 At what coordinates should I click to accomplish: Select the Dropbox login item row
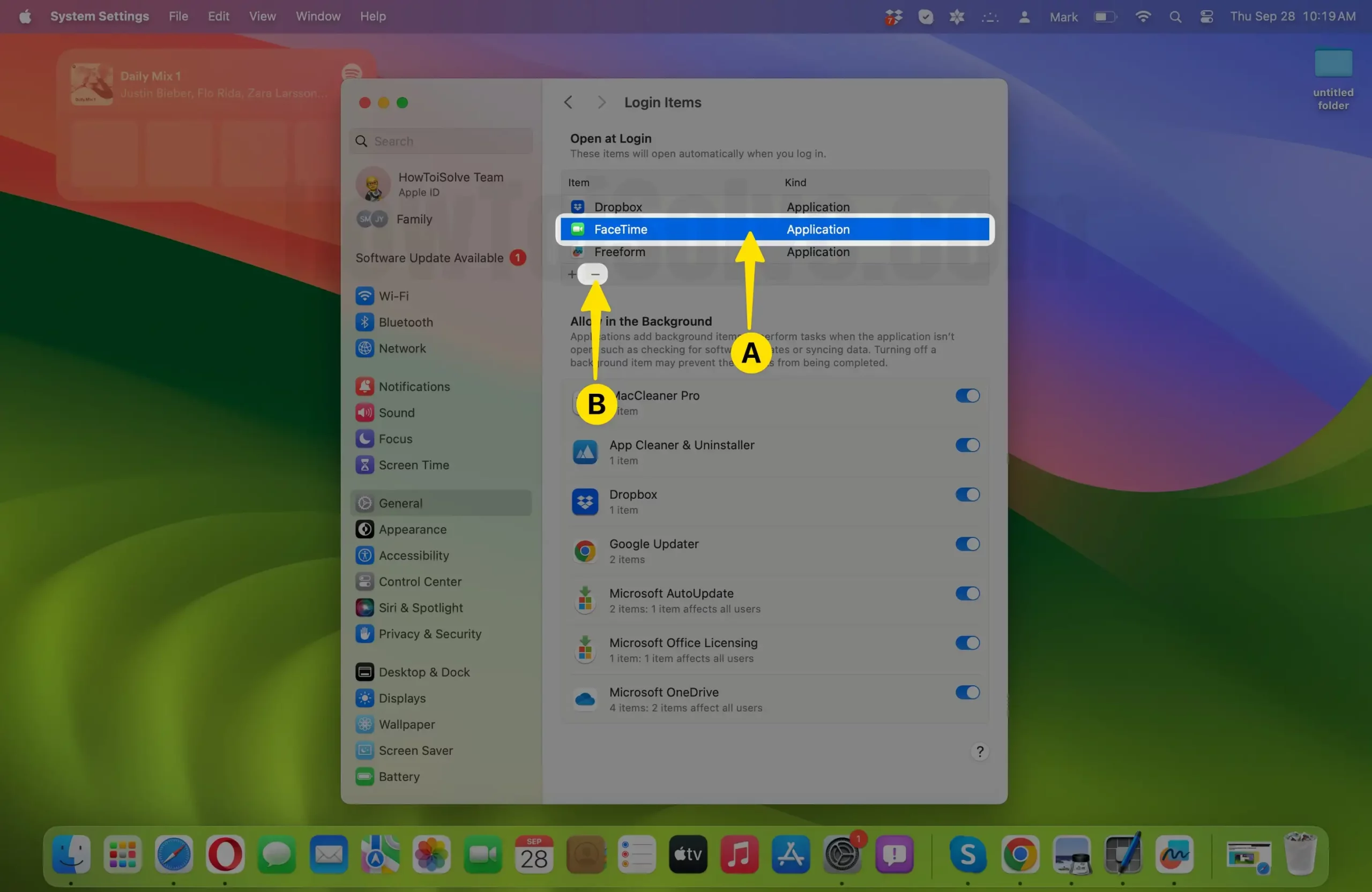pyautogui.click(x=776, y=207)
